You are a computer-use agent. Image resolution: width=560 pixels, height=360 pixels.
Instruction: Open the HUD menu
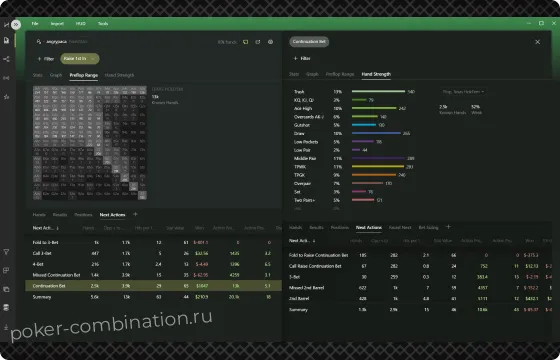81,24
